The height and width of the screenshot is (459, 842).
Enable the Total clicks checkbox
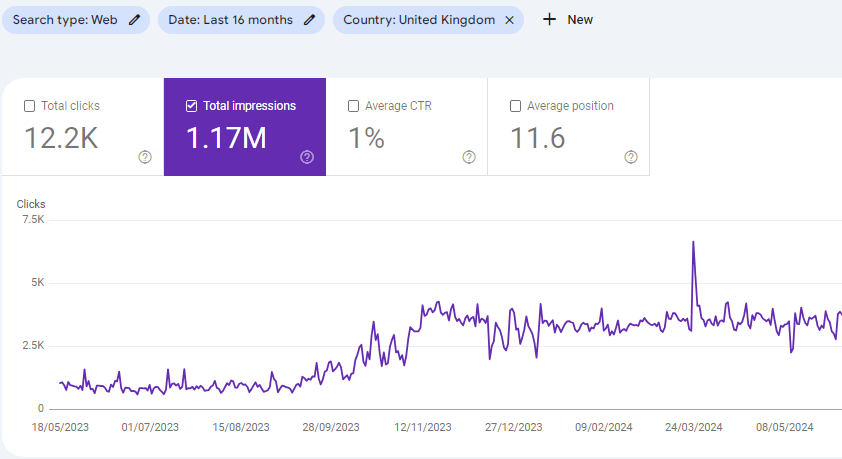click(x=30, y=106)
